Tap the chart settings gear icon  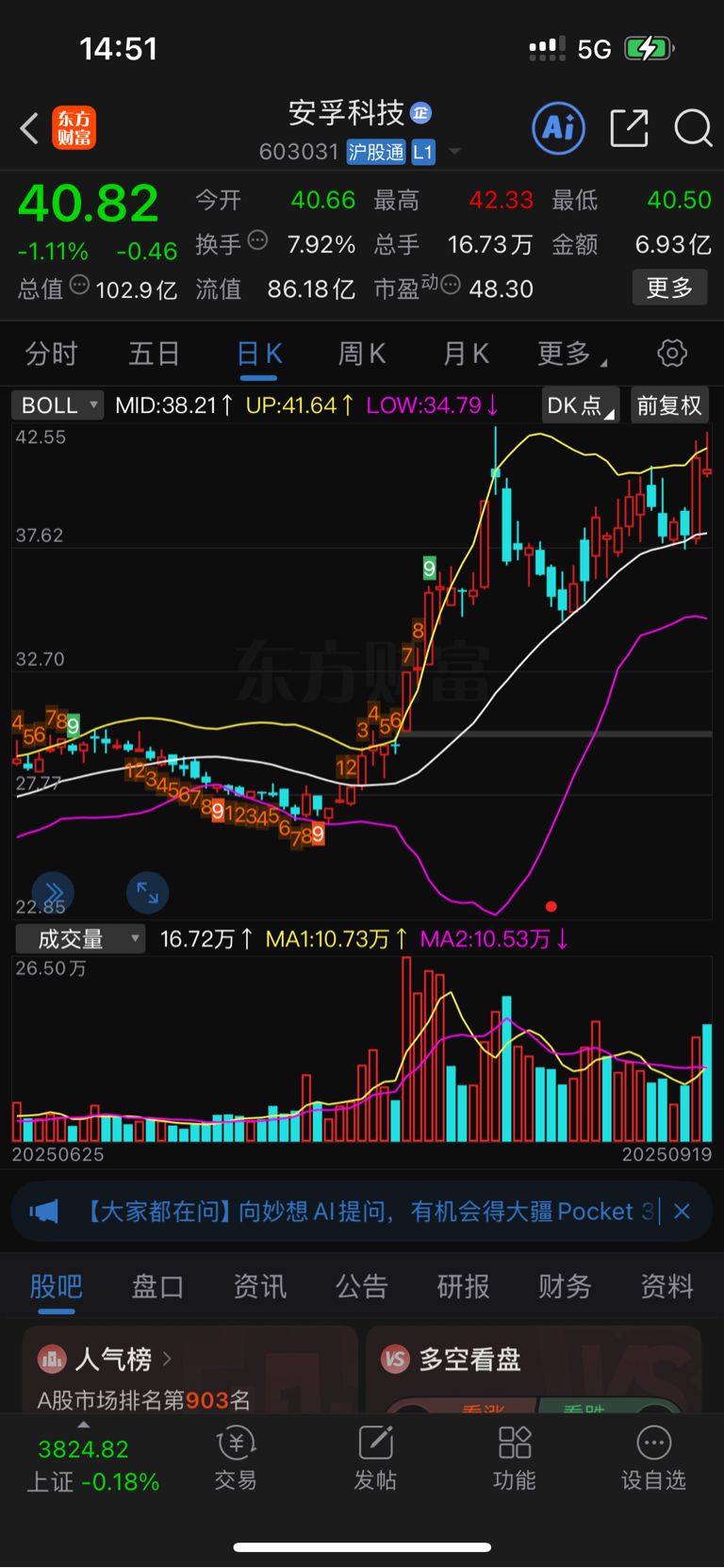coord(672,354)
